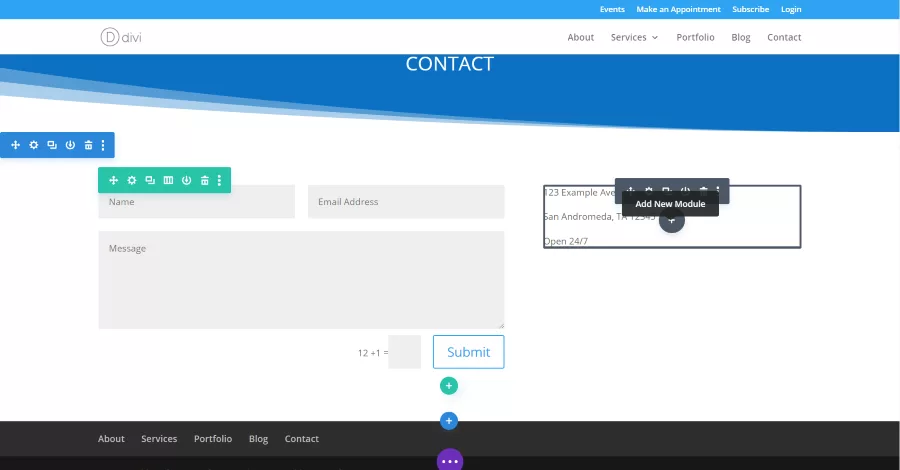Add a new section with blue plus button
900x470 pixels.
[x=449, y=421]
